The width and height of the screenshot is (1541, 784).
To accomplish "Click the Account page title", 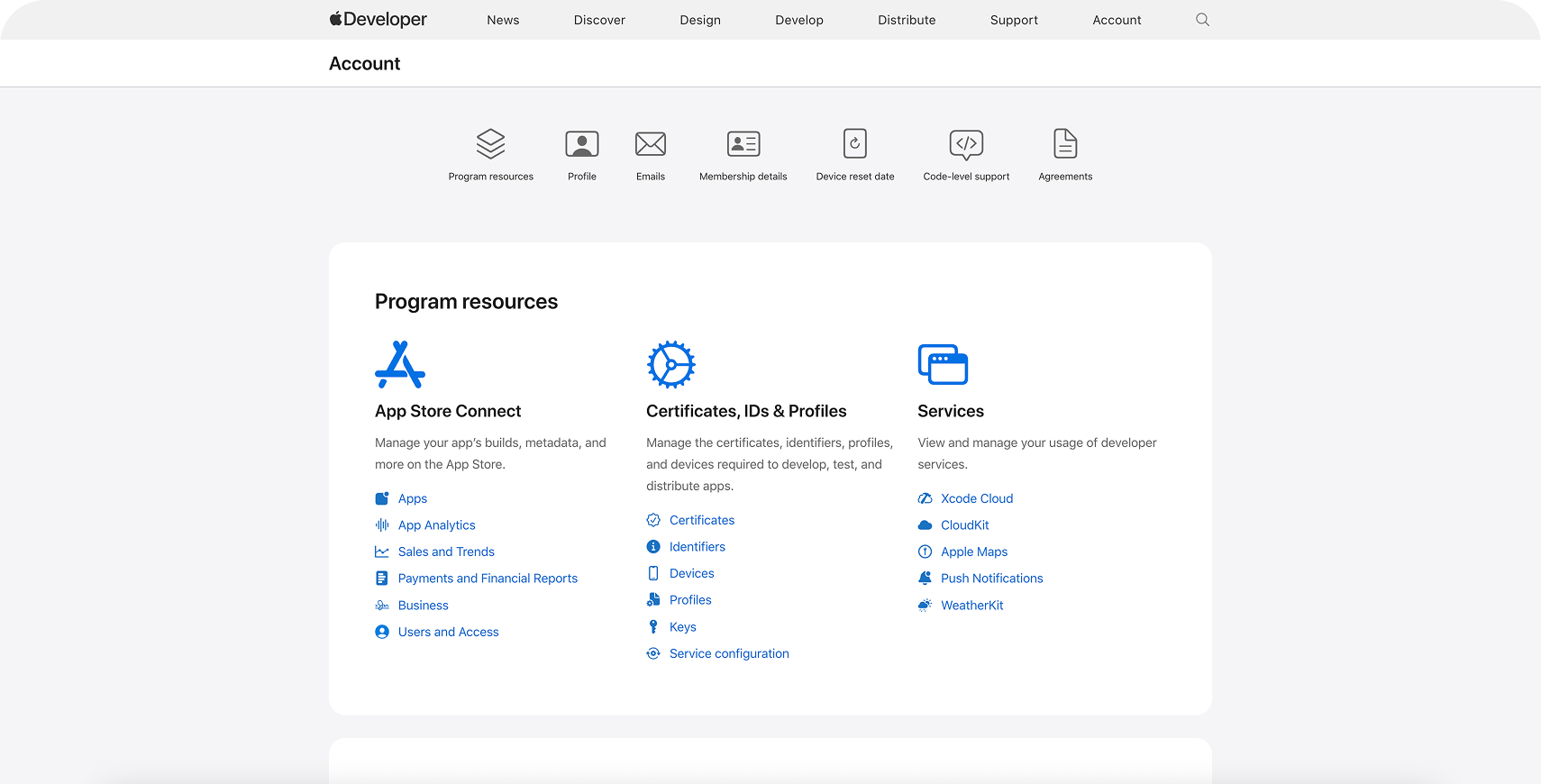I will [x=365, y=64].
